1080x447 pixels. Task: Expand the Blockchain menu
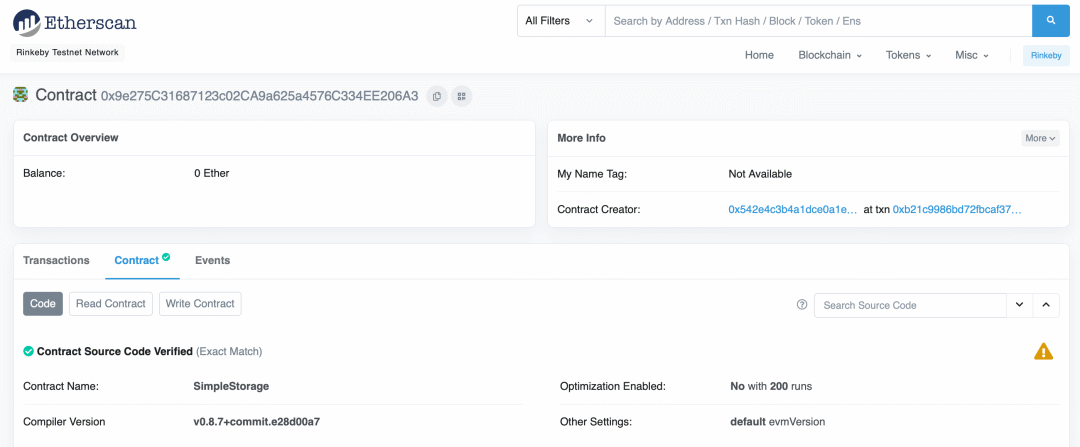pyautogui.click(x=830, y=55)
